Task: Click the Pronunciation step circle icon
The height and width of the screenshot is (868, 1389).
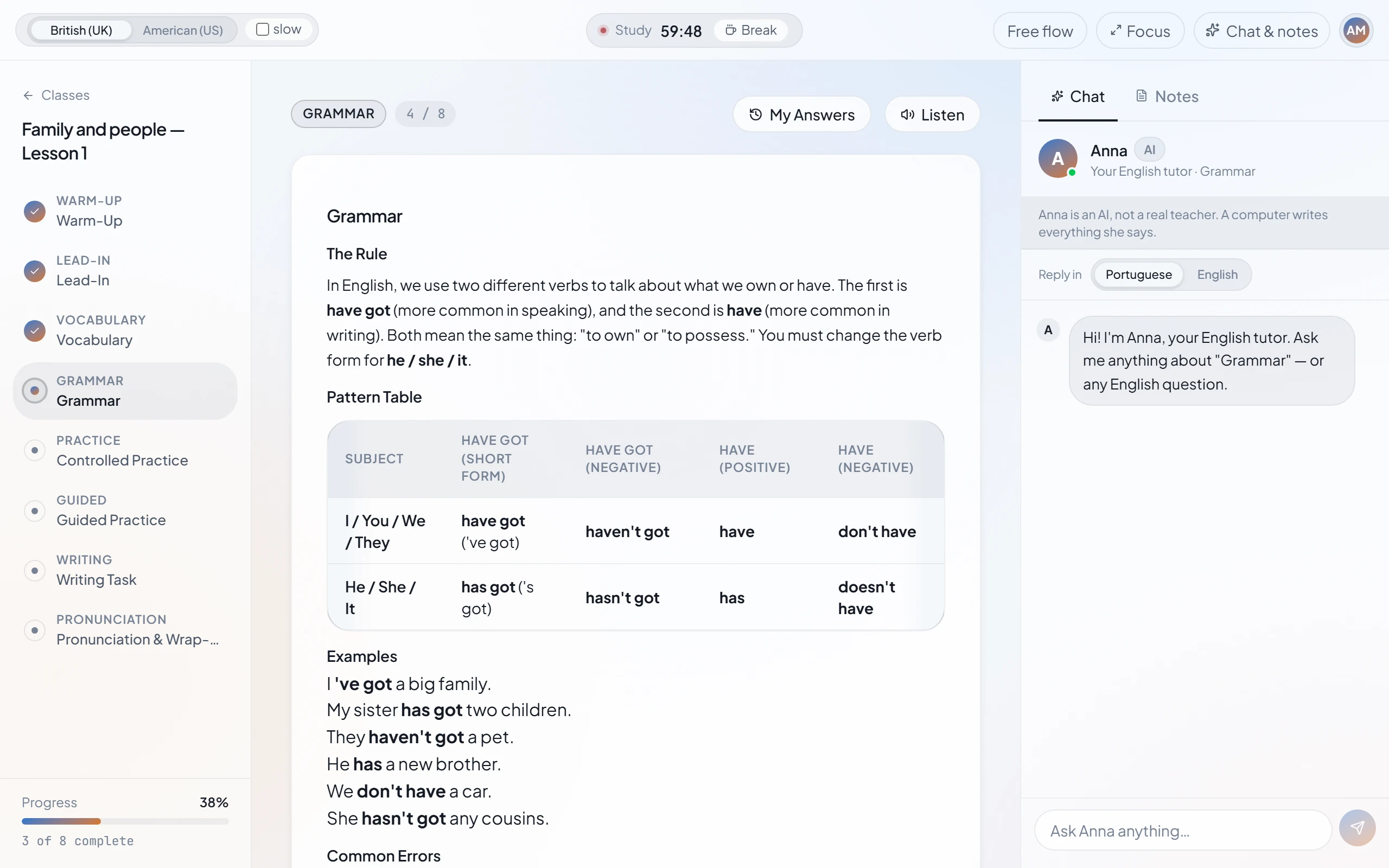Action: tap(34, 630)
